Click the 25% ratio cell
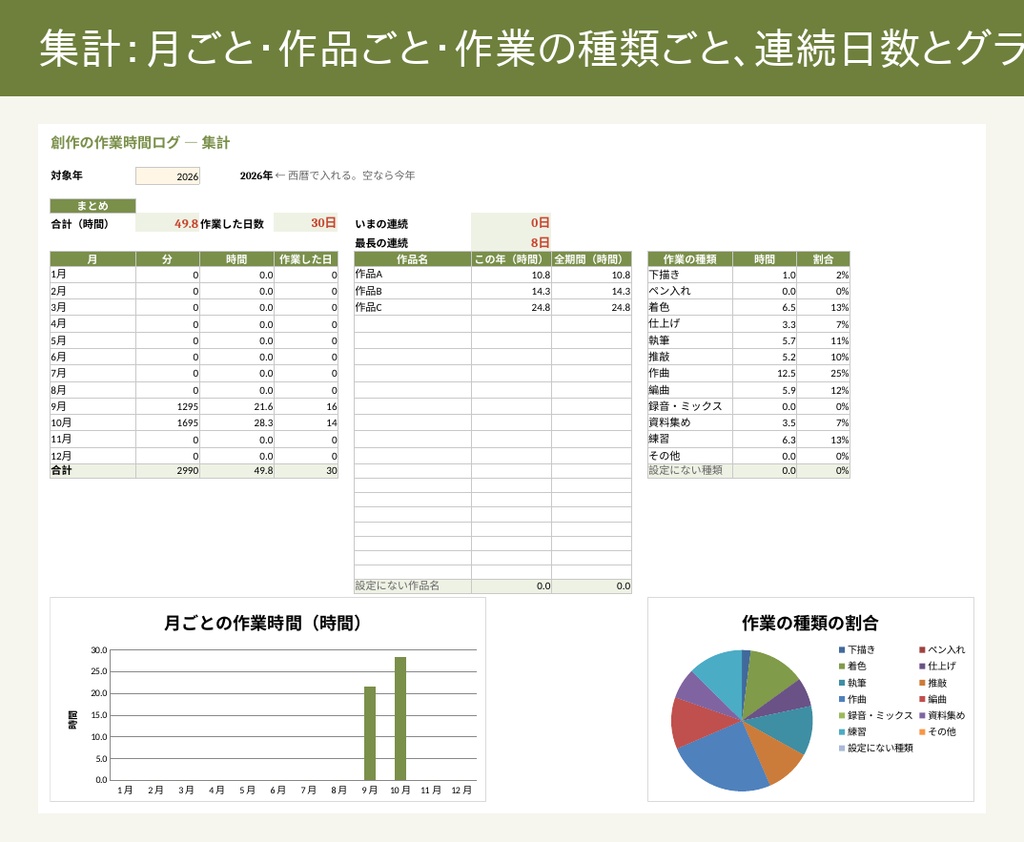 pos(824,374)
